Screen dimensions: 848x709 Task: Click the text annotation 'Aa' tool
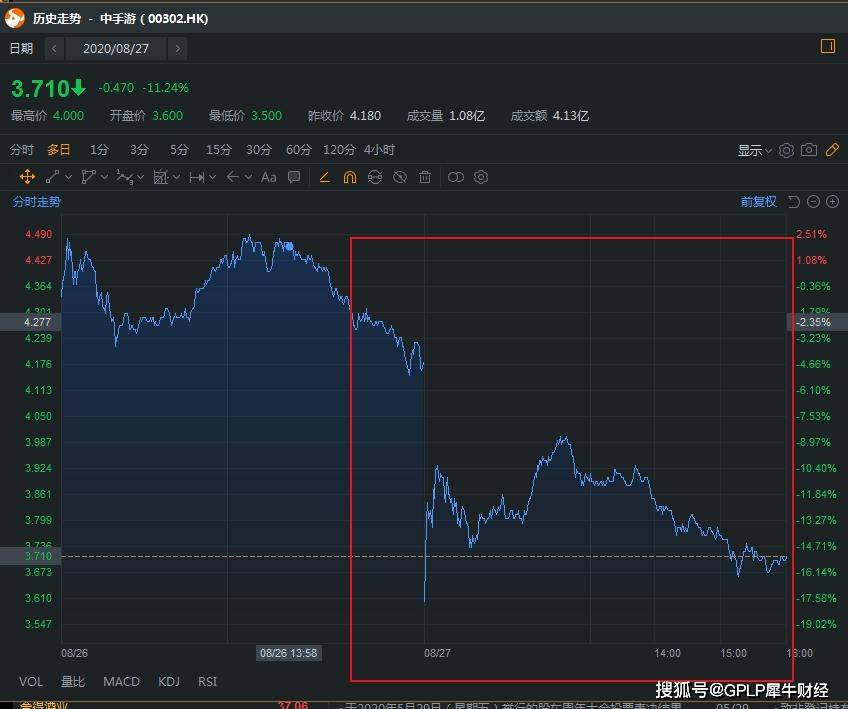(268, 177)
